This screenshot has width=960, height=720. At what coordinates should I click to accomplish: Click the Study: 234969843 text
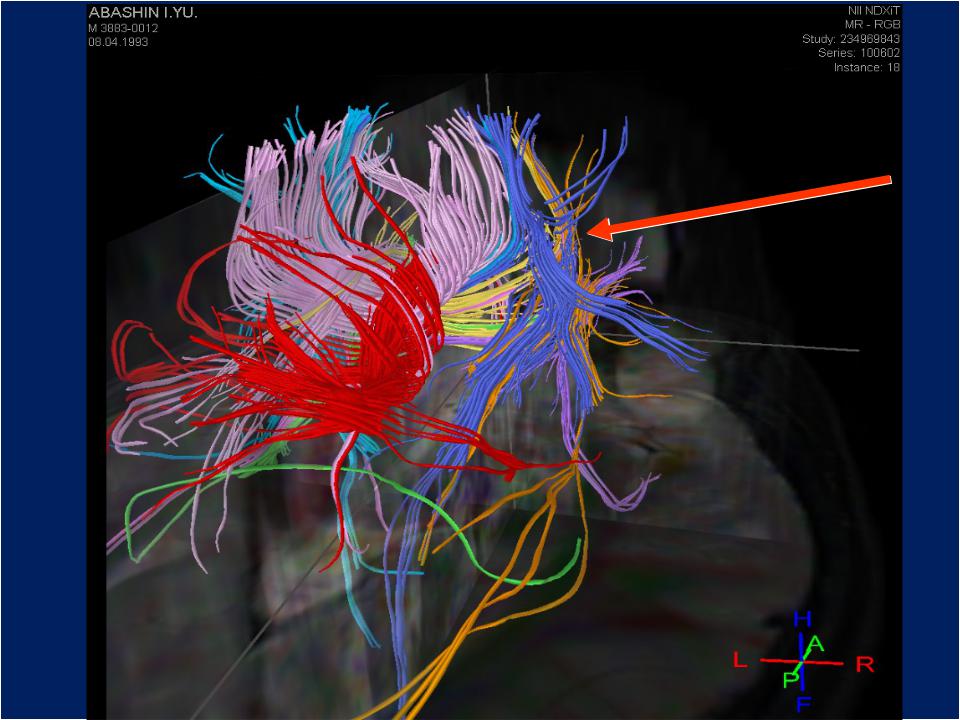[851, 39]
